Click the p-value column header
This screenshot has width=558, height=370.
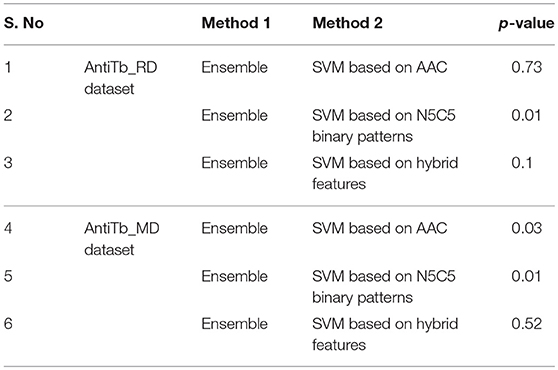(x=526, y=23)
